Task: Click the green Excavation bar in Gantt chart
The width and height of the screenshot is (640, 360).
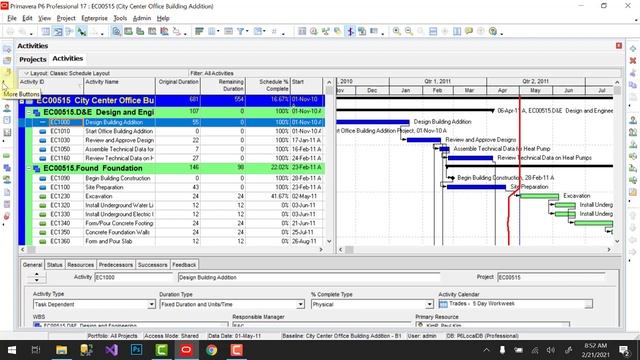Action: [x=539, y=196]
